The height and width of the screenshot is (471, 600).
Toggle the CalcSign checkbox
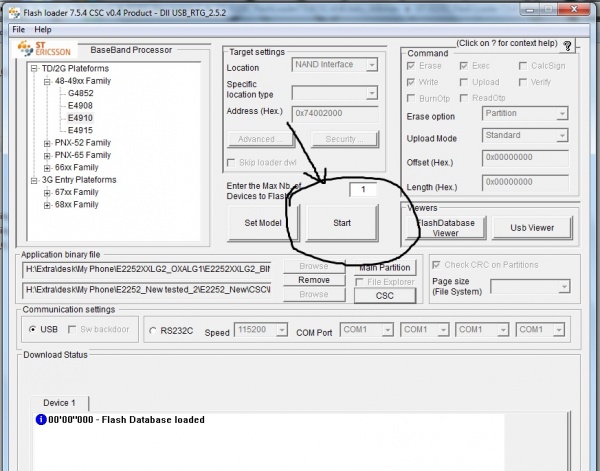523,66
